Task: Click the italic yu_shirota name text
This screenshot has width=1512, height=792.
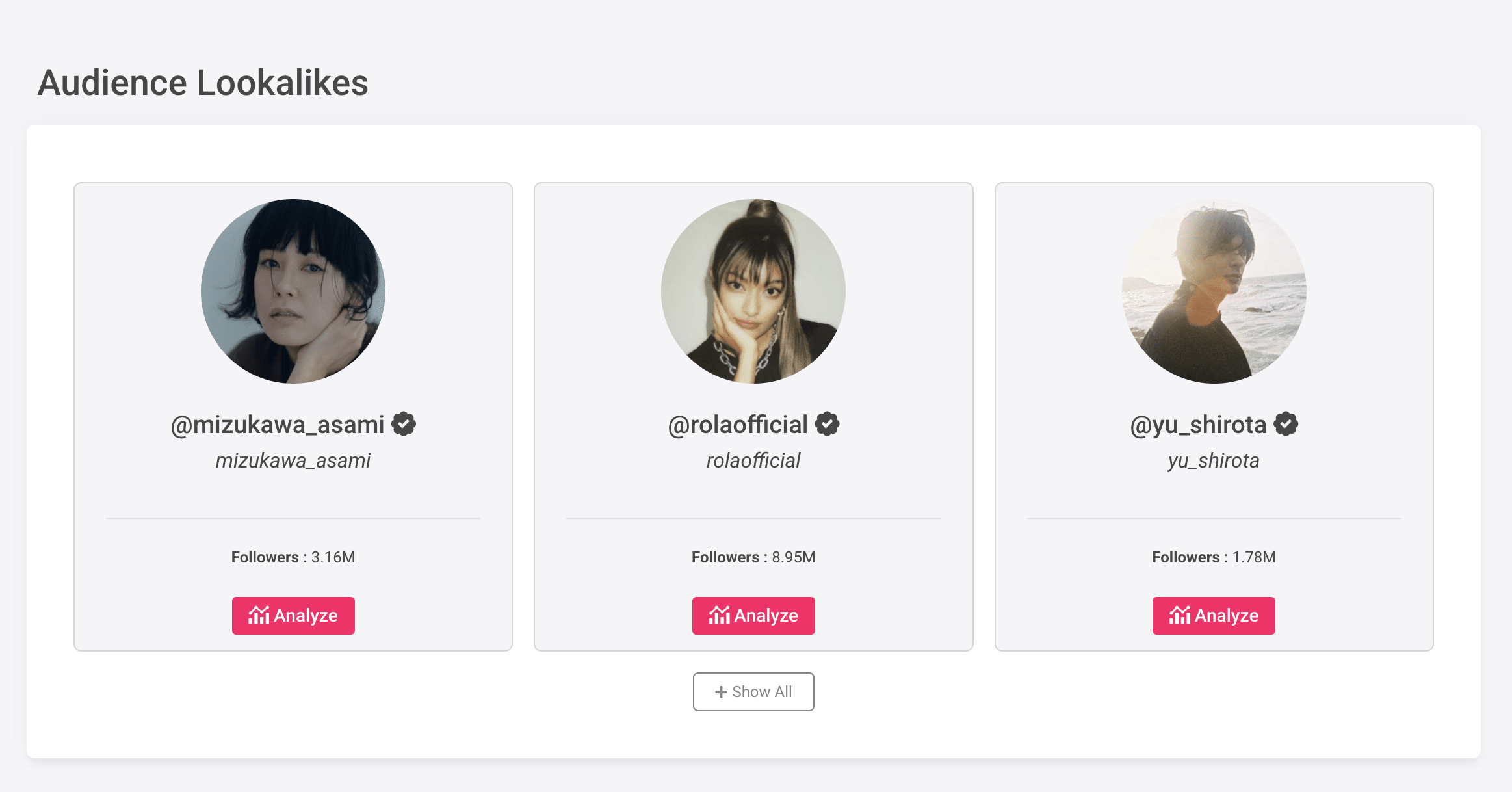Action: (x=1214, y=460)
